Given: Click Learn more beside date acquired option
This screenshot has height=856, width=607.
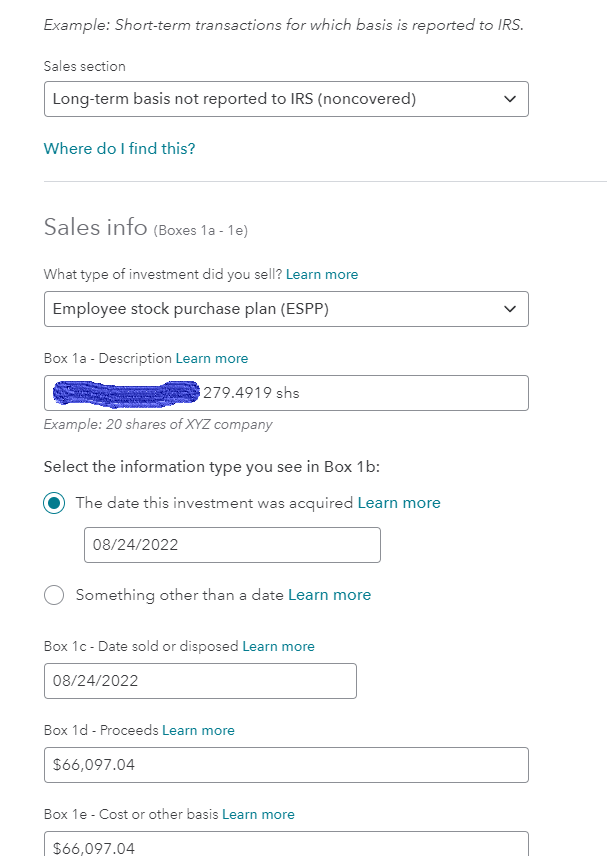Looking at the screenshot, I should [x=399, y=503].
